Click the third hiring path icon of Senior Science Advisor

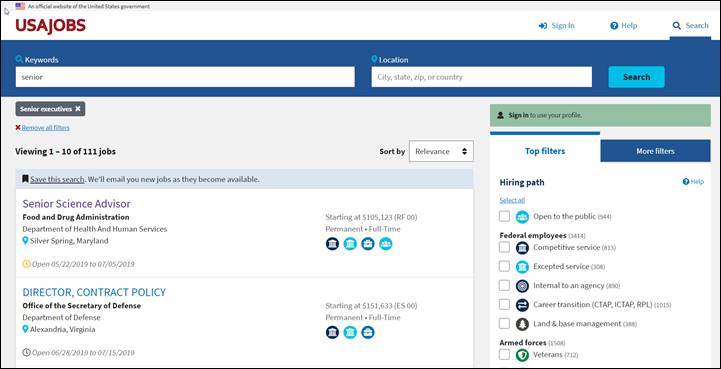368,244
